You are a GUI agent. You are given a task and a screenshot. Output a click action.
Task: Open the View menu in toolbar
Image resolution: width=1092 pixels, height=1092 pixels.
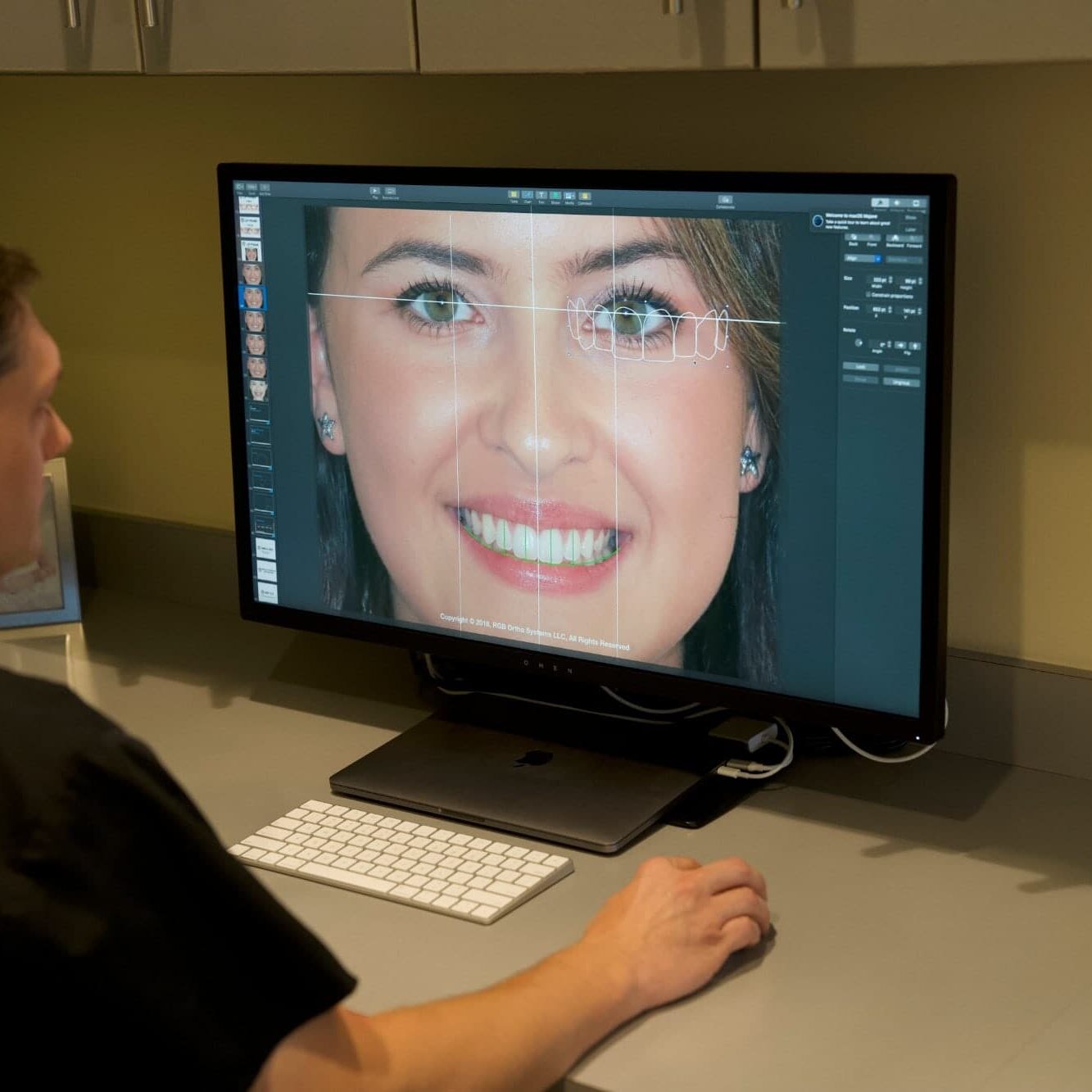240,188
